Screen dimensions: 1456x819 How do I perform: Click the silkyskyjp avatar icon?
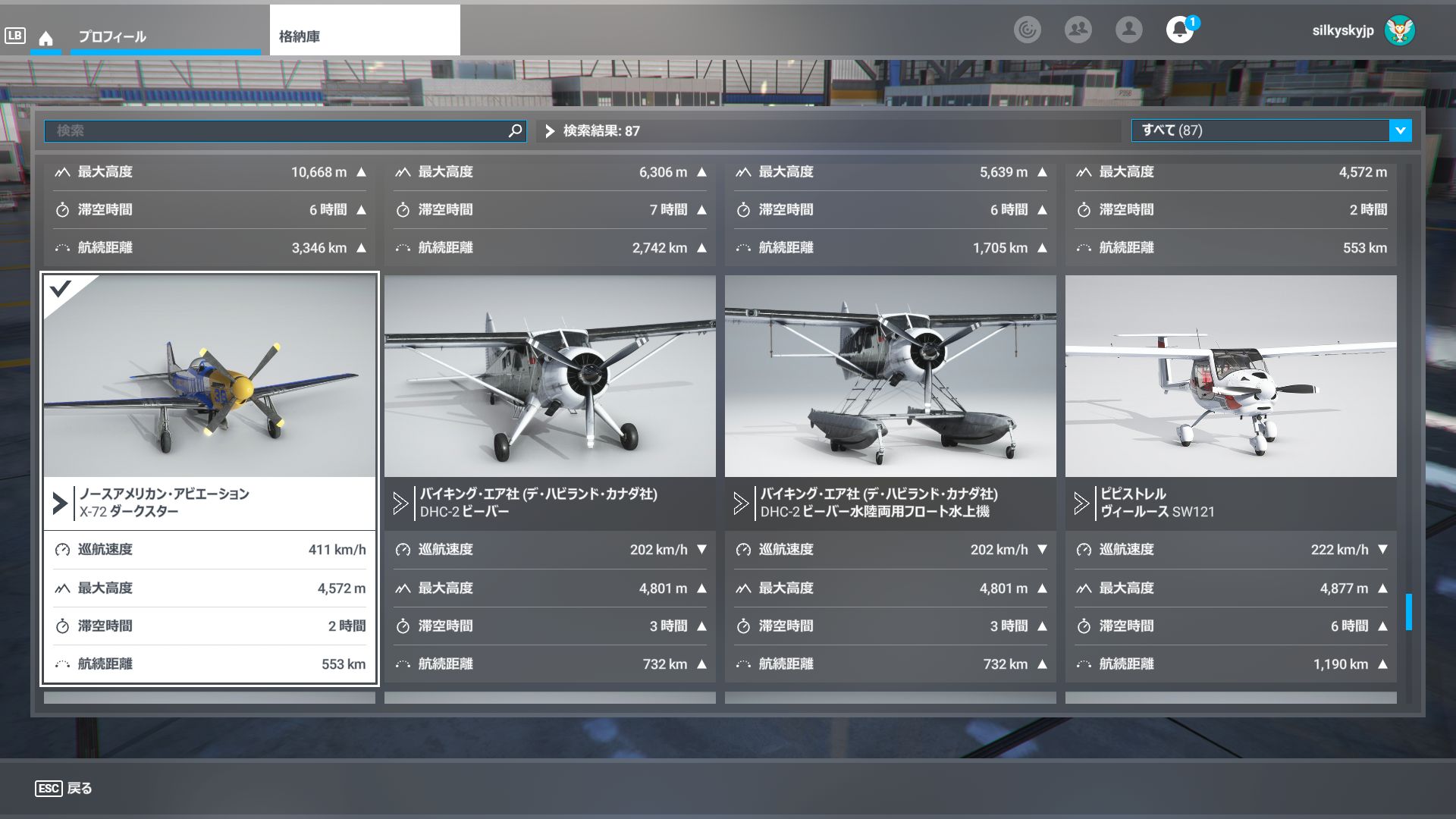pyautogui.click(x=1399, y=30)
